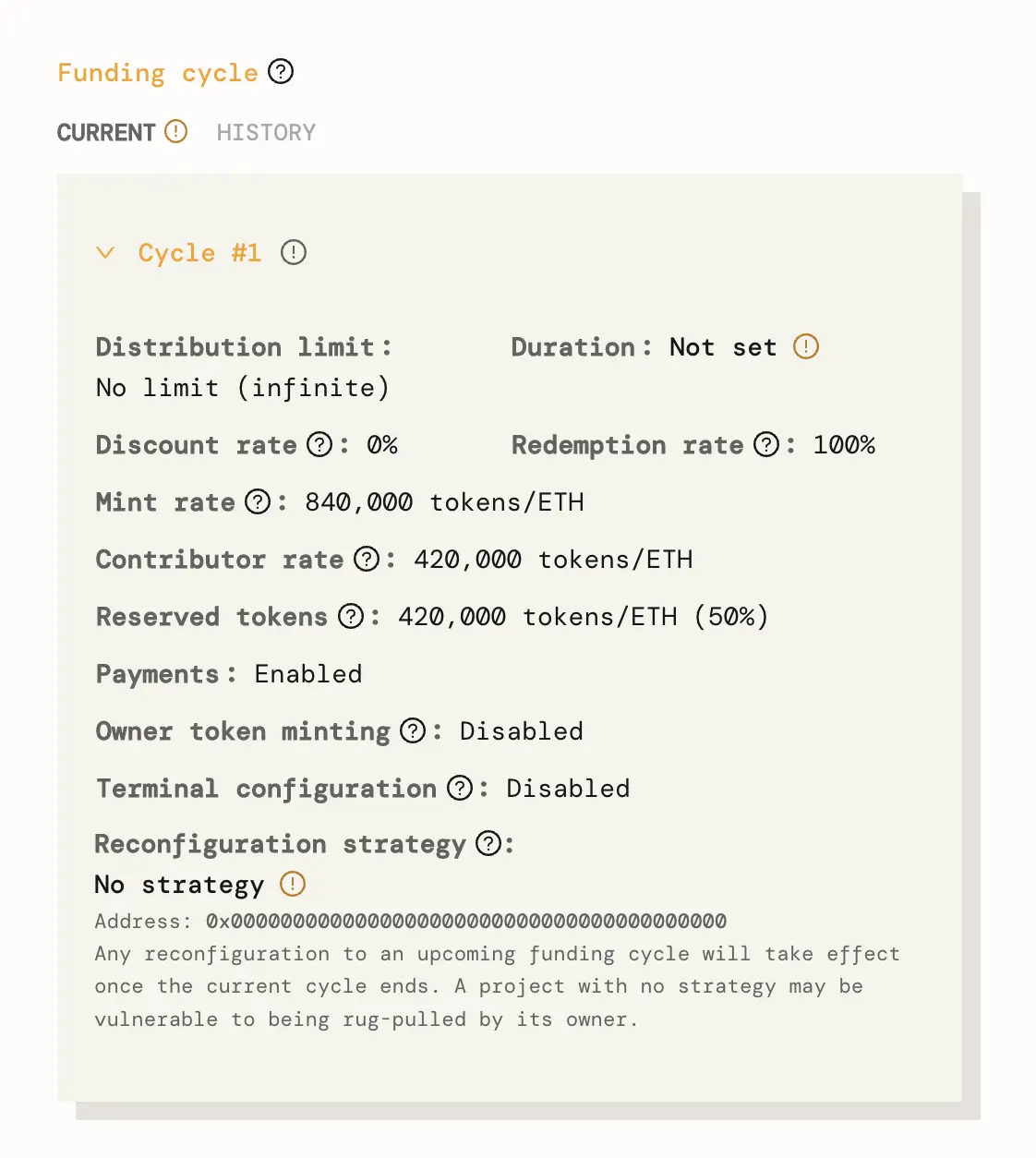Open the Redemption rate help tooltip
The width and height of the screenshot is (1036, 1158).
(x=765, y=444)
